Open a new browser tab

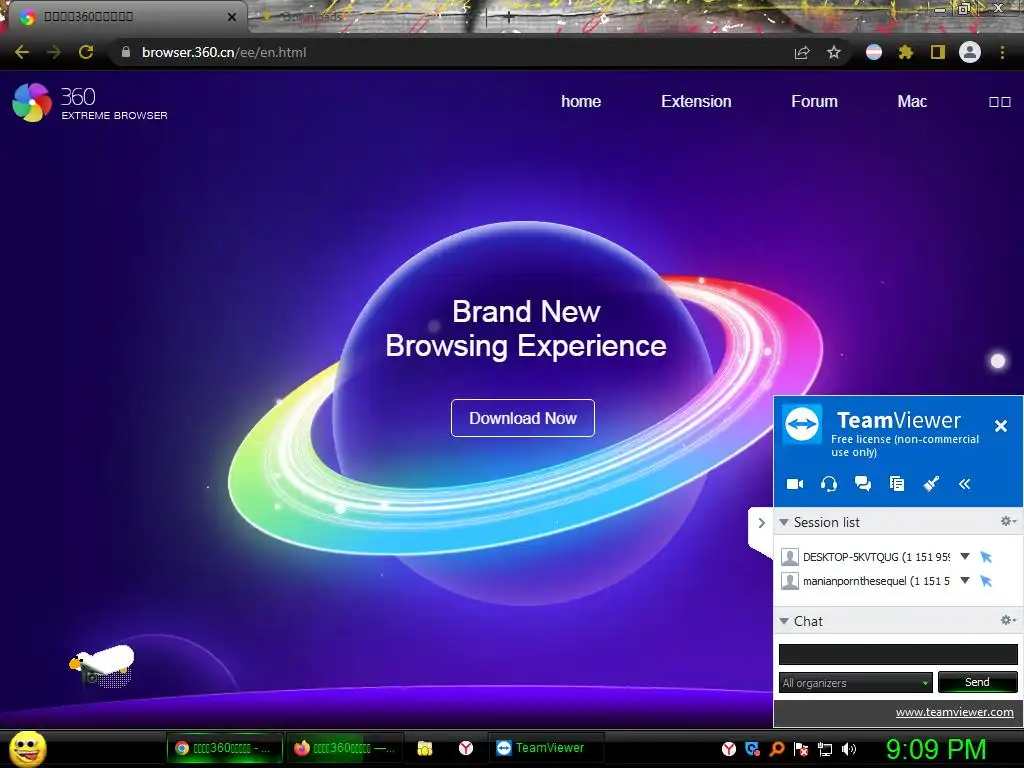point(509,18)
